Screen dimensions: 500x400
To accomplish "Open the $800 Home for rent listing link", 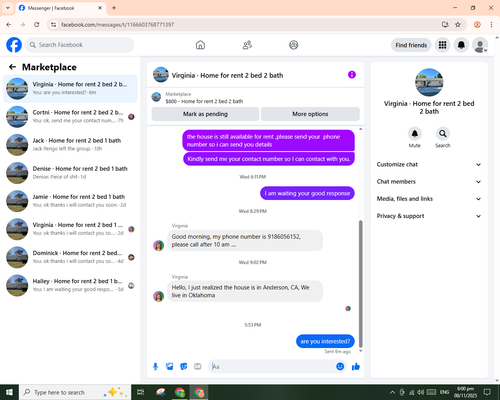I will click(204, 101).
